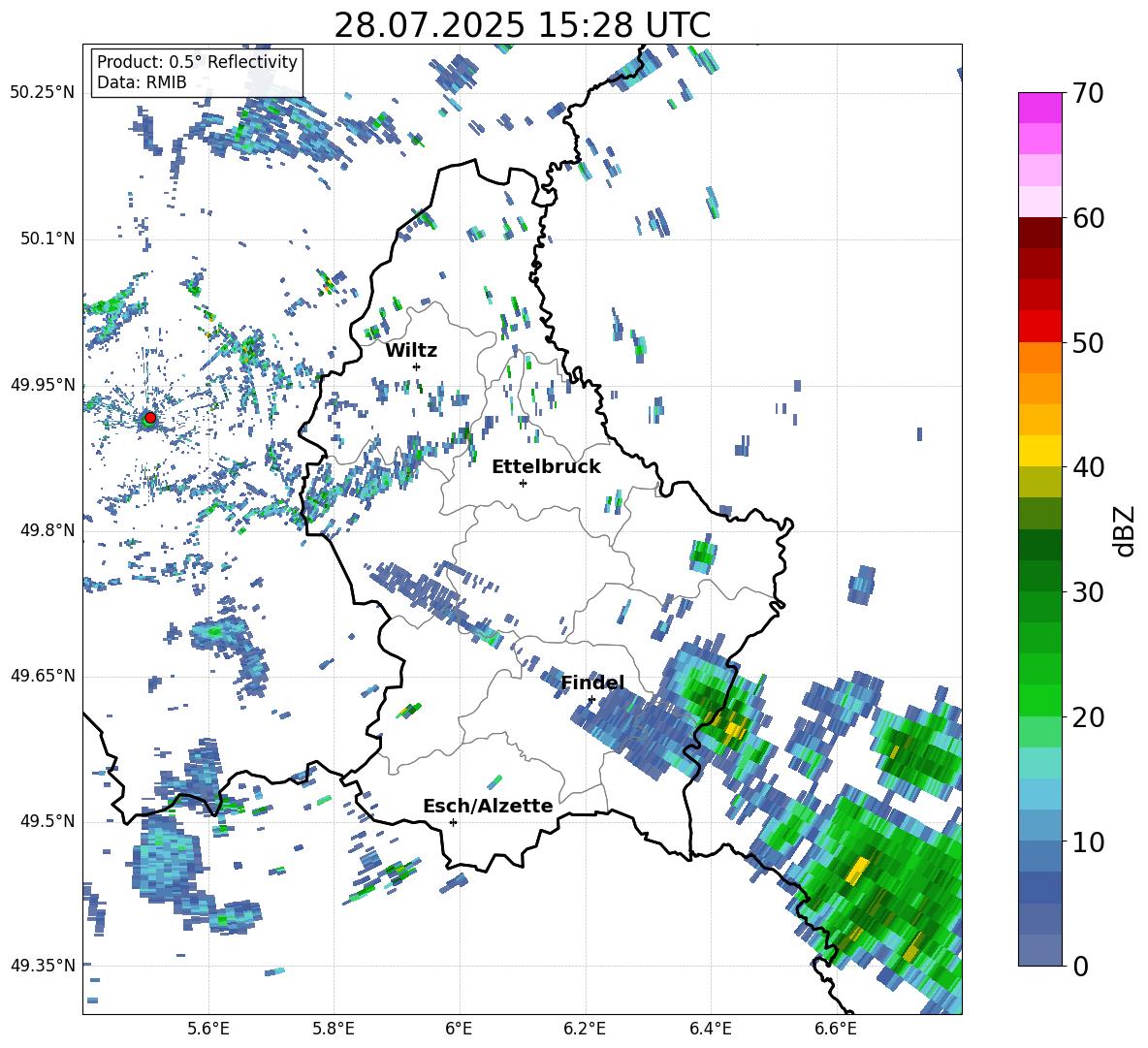This screenshot has width=1148, height=1048.
Task: Select the title '28.07.2025 15:28 UTC'
Action: point(522,25)
